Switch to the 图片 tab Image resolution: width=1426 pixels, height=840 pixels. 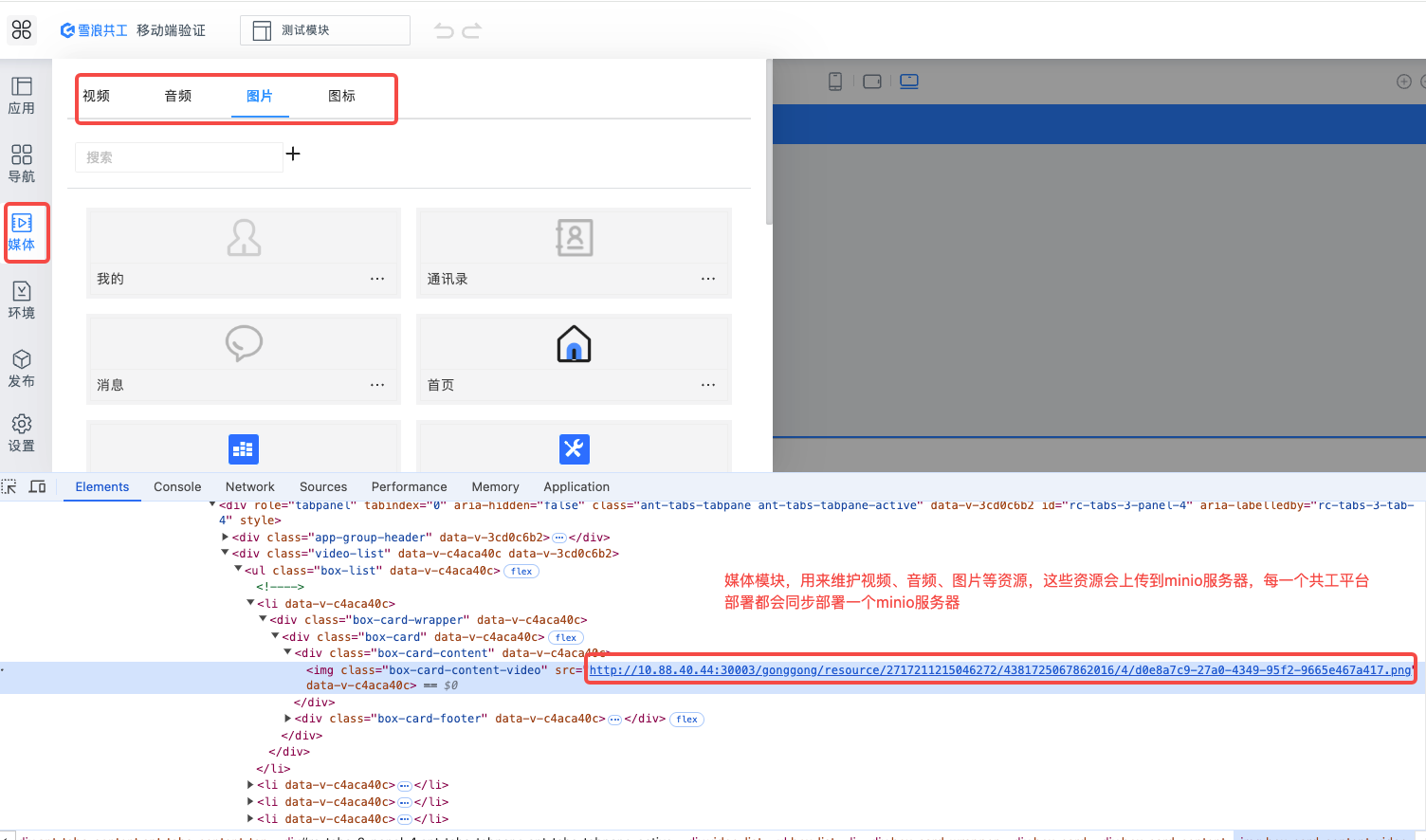tap(260, 96)
